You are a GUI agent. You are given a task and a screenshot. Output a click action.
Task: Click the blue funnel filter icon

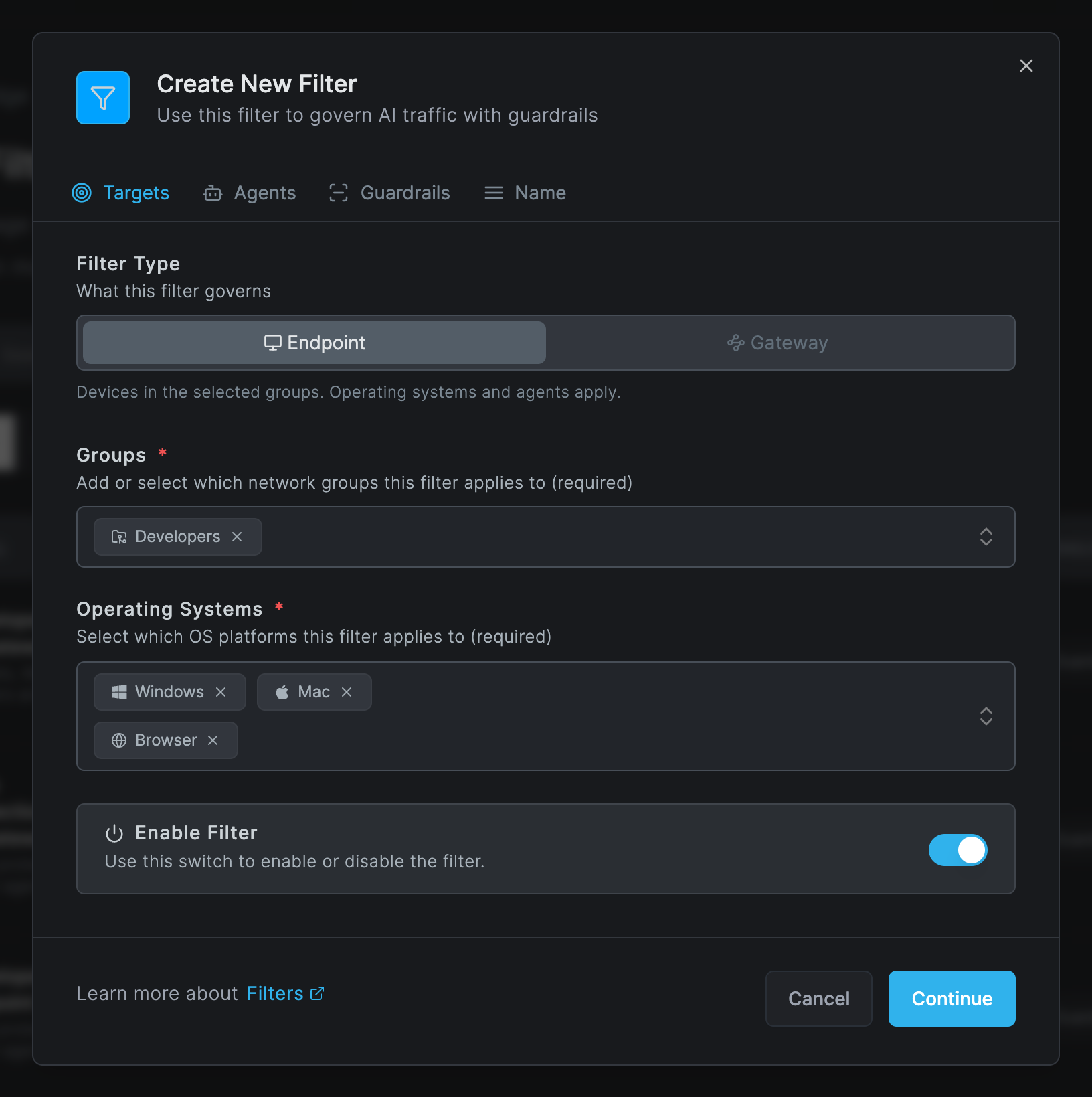(103, 98)
